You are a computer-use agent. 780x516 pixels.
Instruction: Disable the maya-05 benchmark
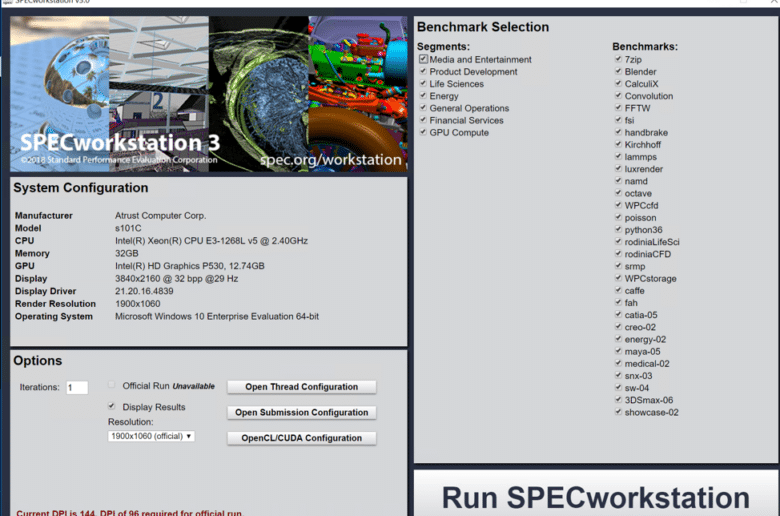tap(618, 351)
